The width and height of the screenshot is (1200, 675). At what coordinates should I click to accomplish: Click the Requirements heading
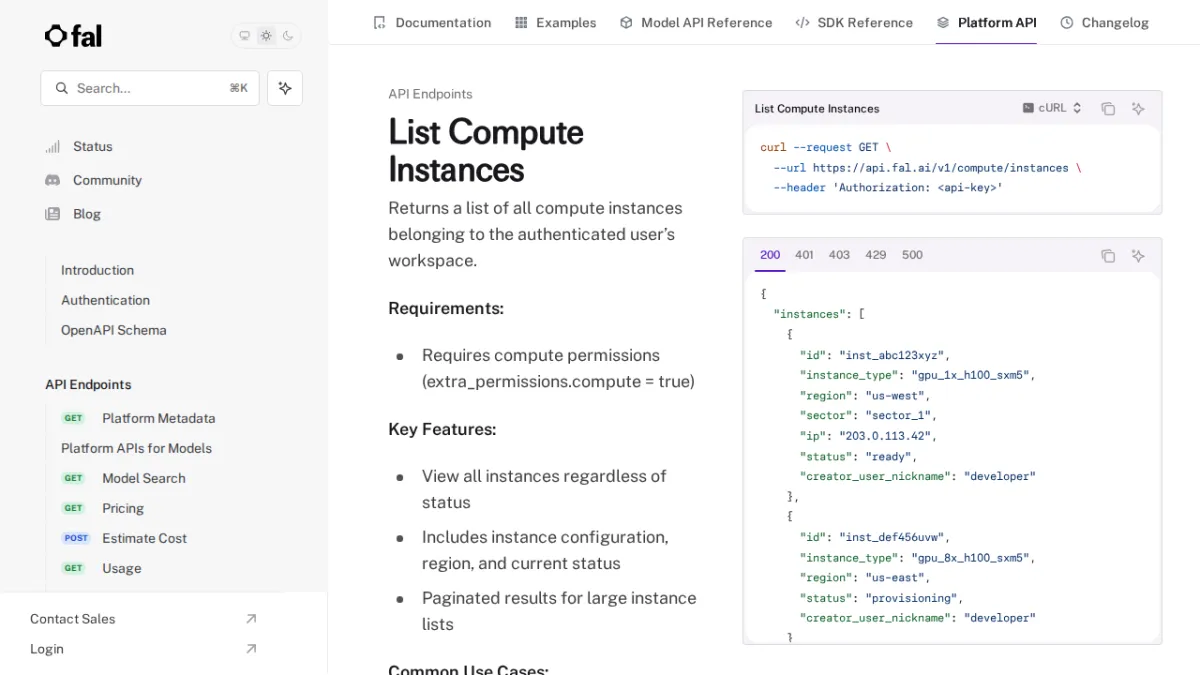446,308
